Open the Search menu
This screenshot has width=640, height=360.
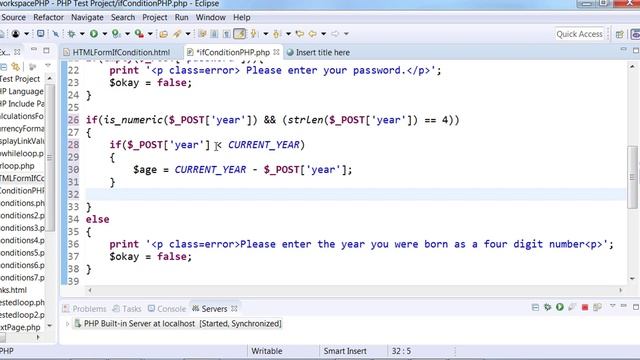pyautogui.click(x=123, y=18)
